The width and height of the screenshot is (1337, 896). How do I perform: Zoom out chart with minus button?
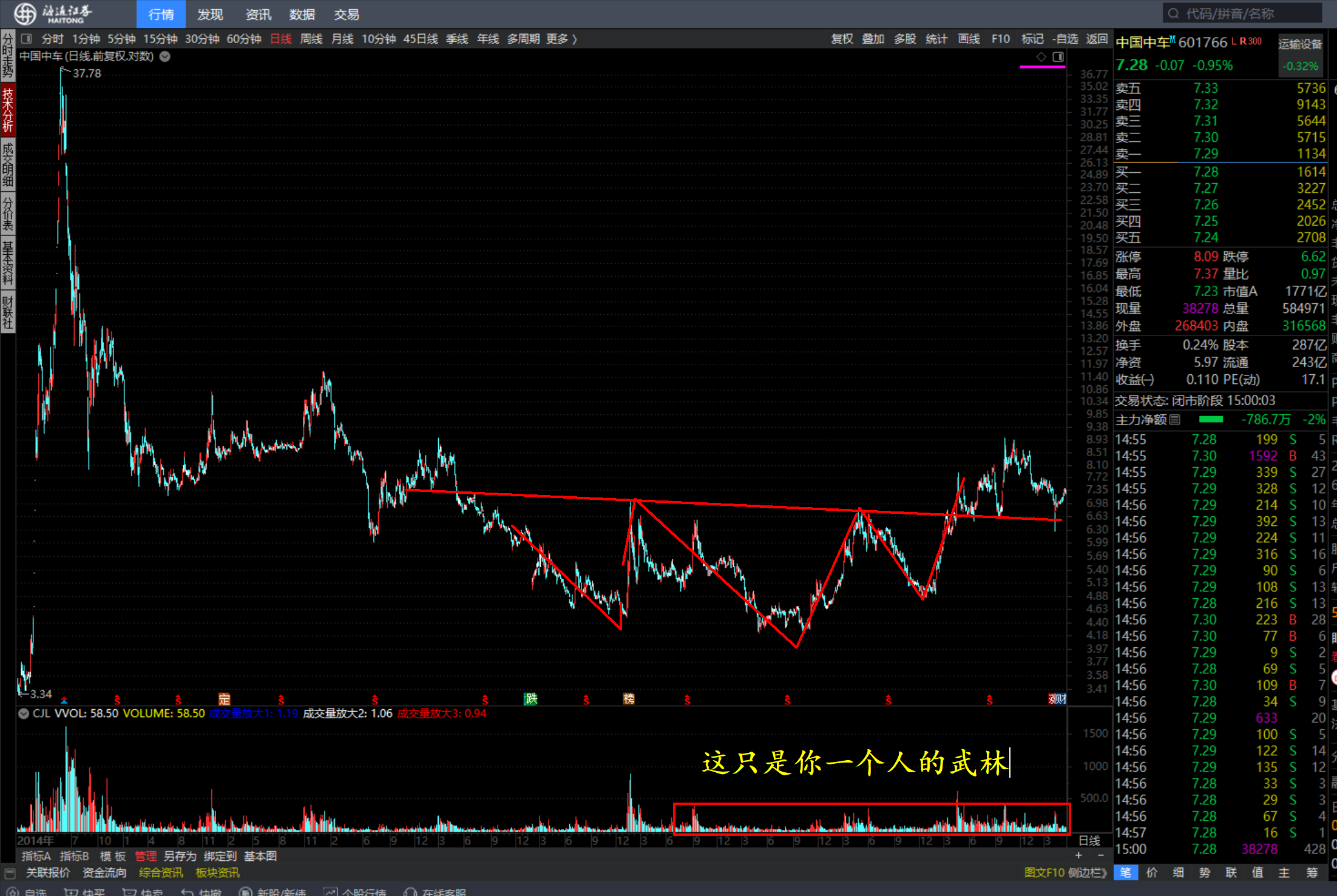tap(1101, 855)
